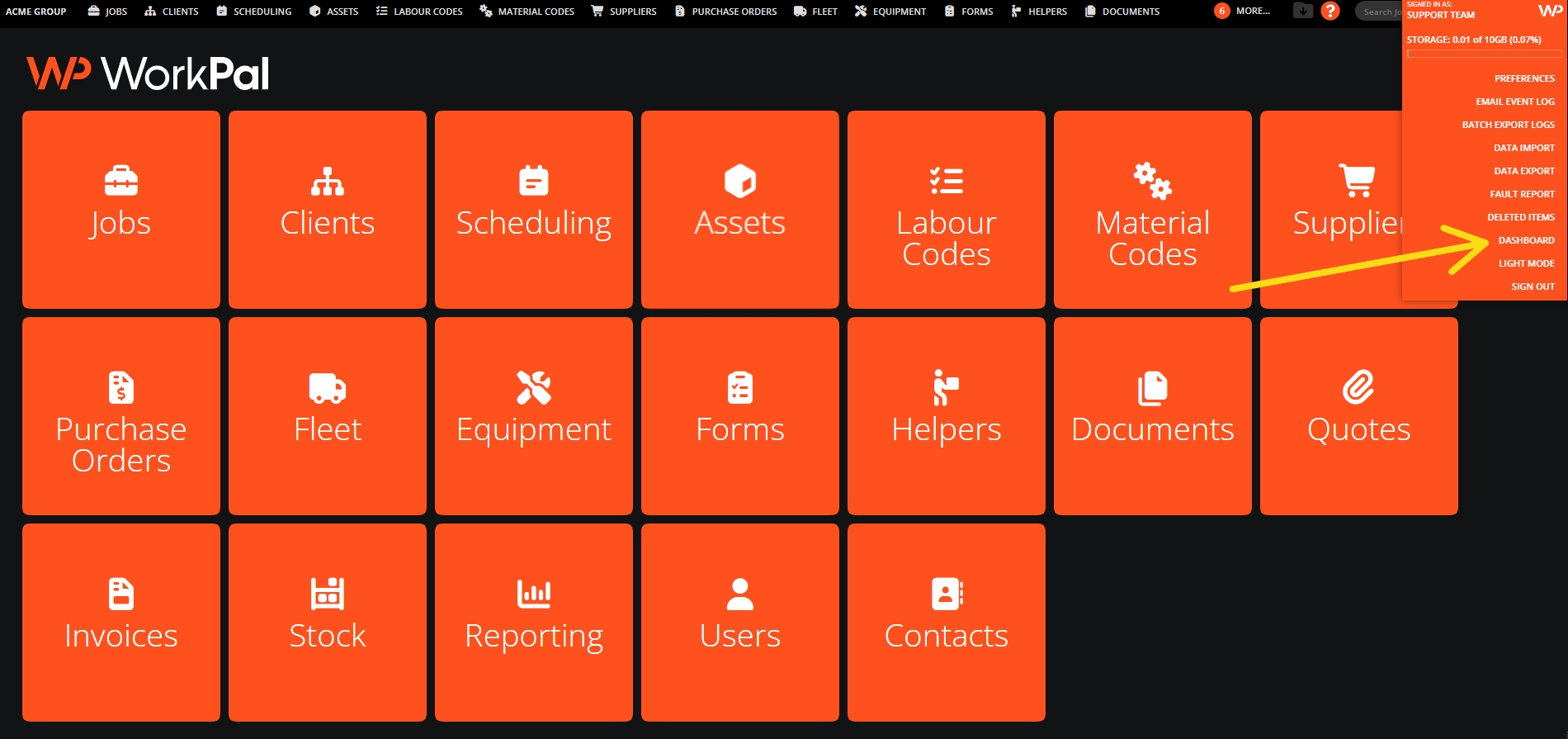The width and height of the screenshot is (1568, 739).
Task: Open the Forms tile
Action: [740, 416]
